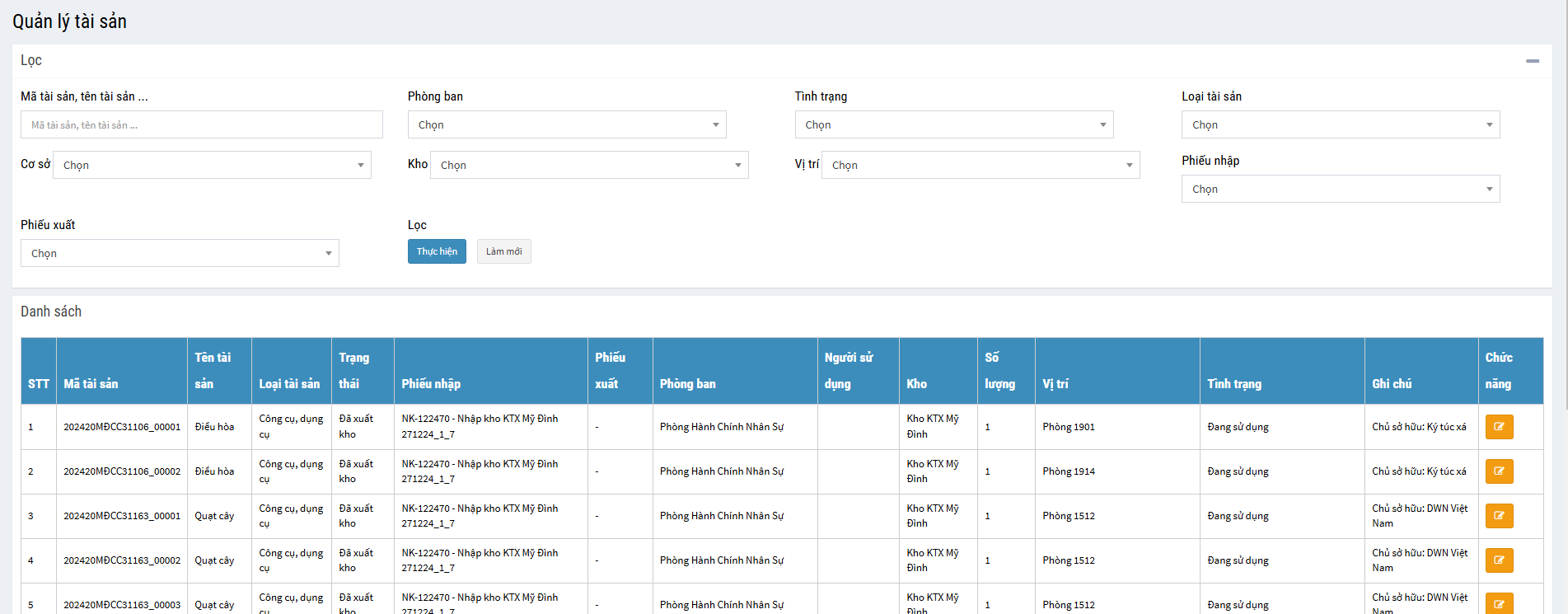Click edit icon for row 5 asset
Screen dimensions: 1568x614
click(1499, 603)
